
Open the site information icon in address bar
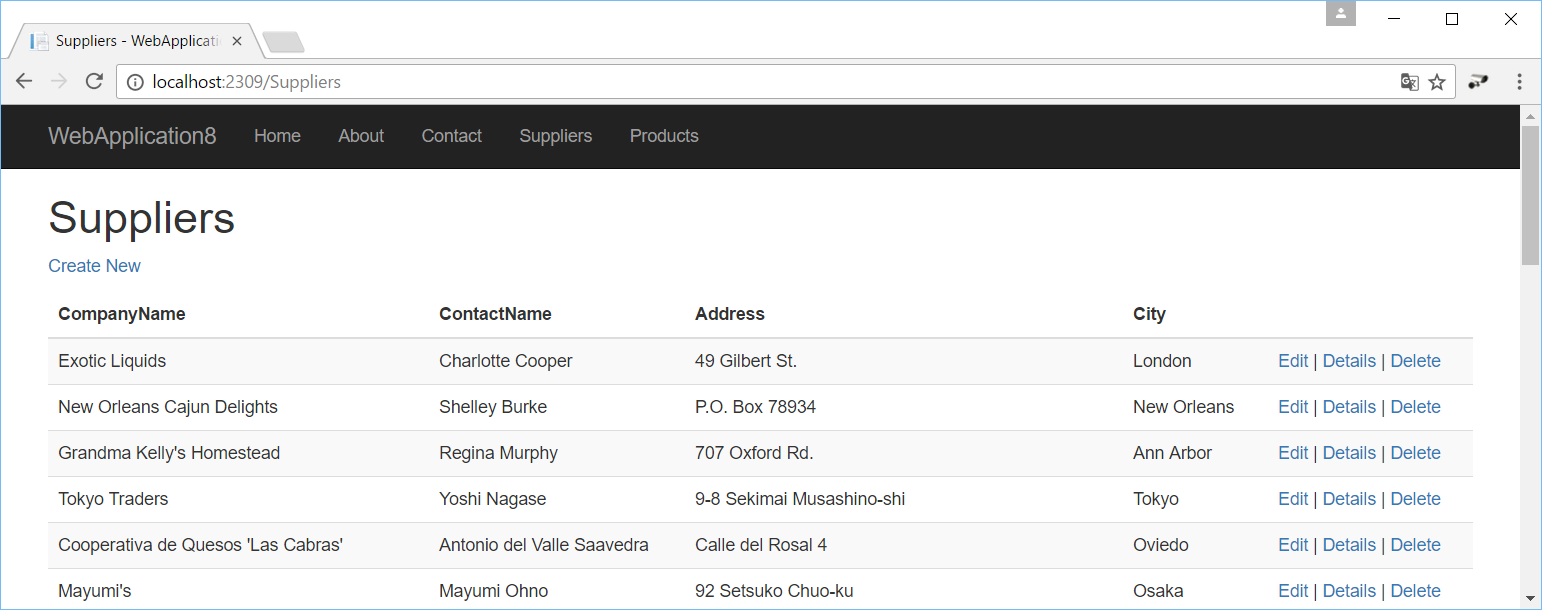pyautogui.click(x=135, y=81)
